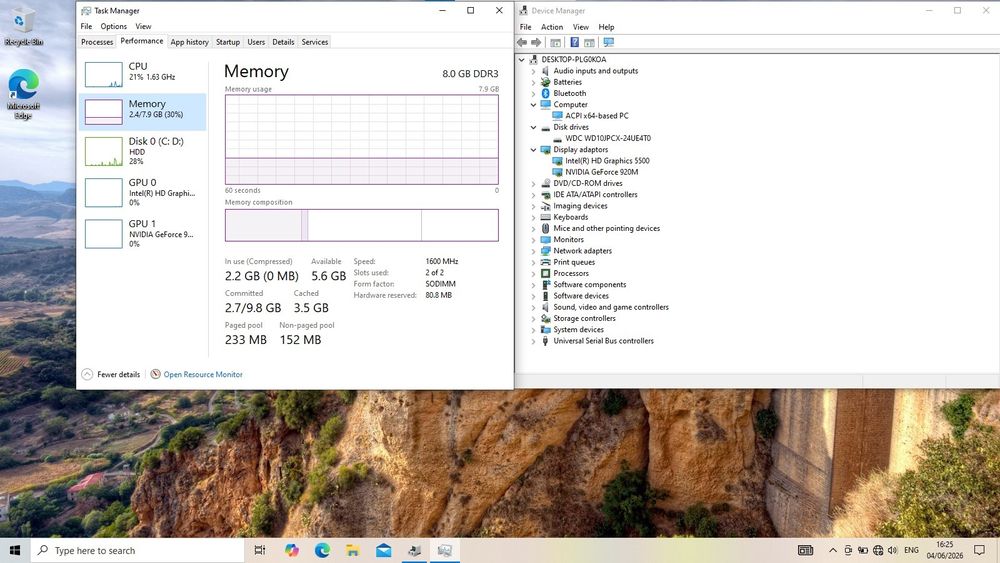Open the Help menu in Device Manager
Viewport: 1000px width, 563px height.
tap(606, 27)
